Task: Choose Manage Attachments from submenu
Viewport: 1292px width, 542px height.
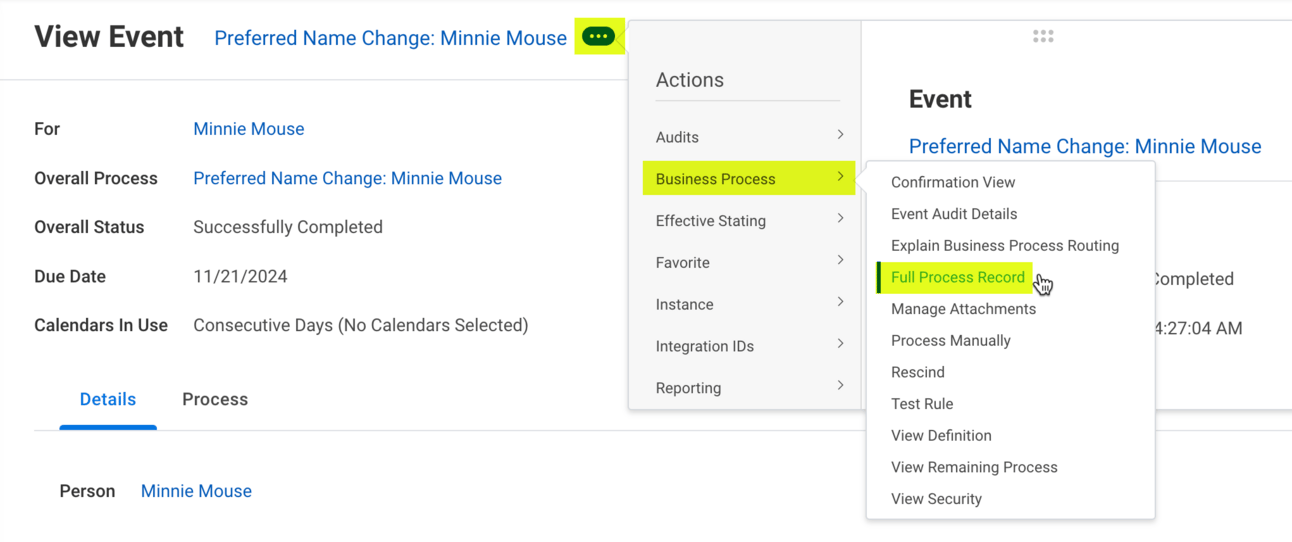Action: 963,309
